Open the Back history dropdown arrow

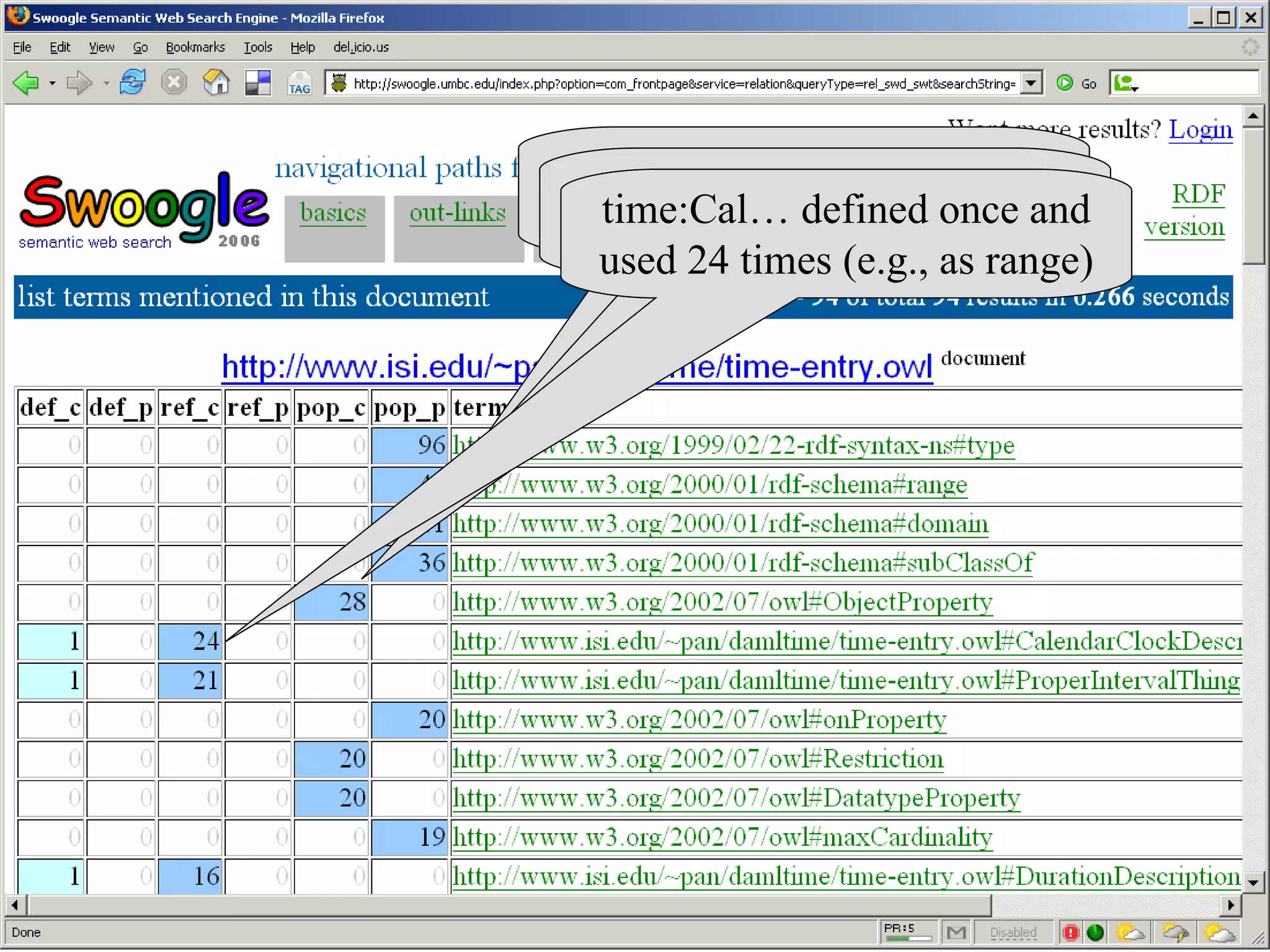pyautogui.click(x=52, y=83)
